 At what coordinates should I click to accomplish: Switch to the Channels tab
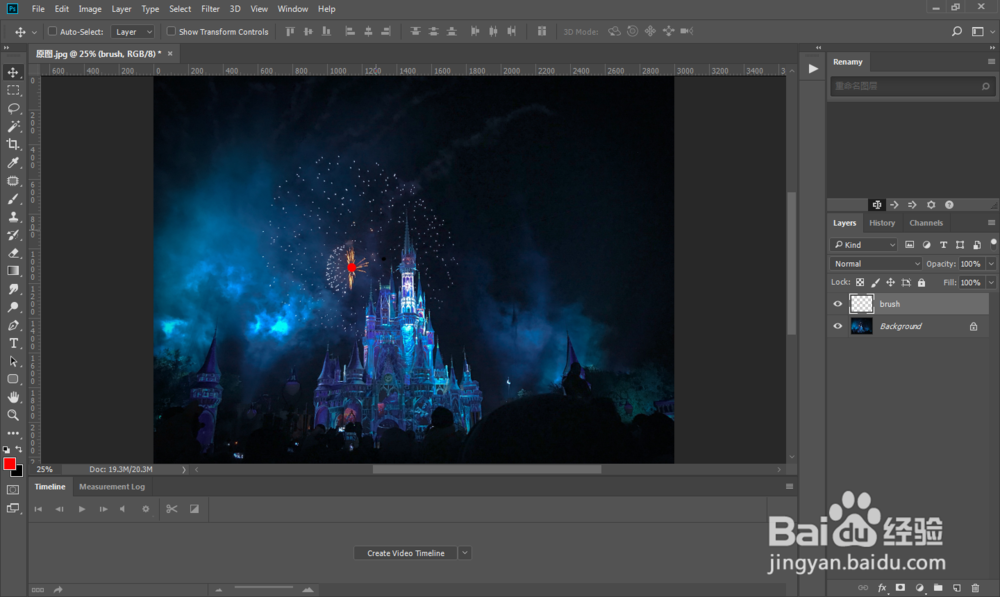click(x=926, y=223)
